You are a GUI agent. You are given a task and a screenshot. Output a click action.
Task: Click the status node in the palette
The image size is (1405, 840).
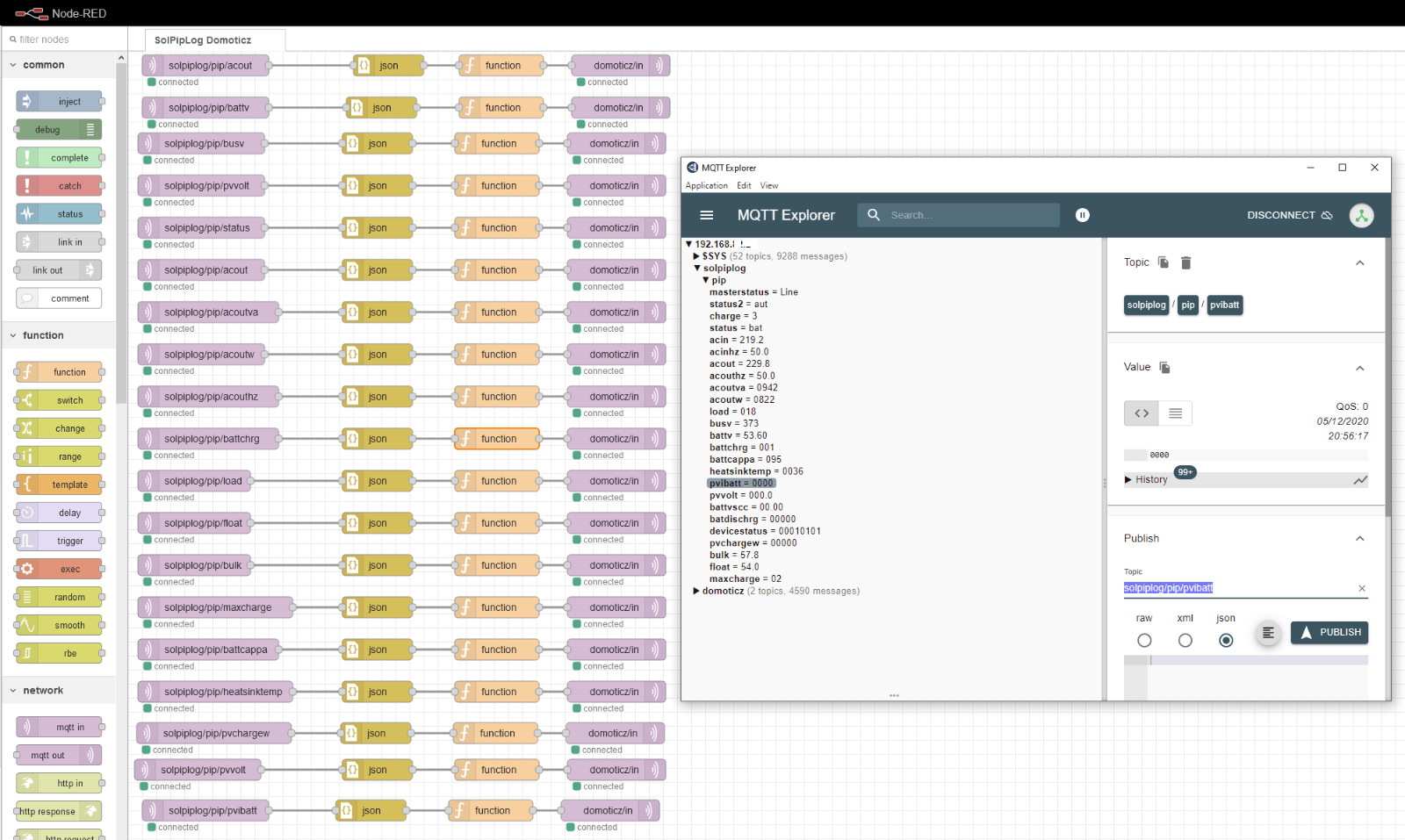pos(59,214)
